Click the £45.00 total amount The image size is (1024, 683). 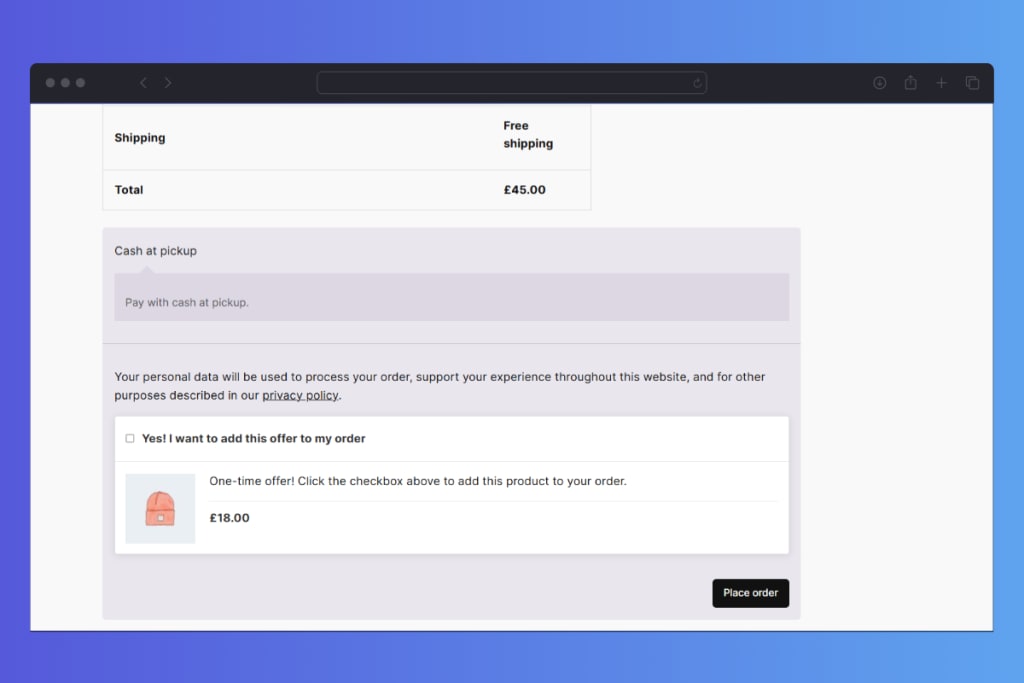tap(524, 190)
